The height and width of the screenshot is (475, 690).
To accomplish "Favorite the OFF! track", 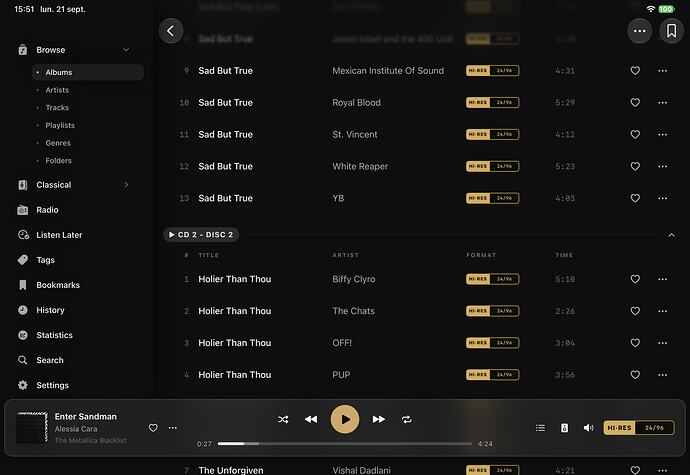I will pyautogui.click(x=635, y=343).
